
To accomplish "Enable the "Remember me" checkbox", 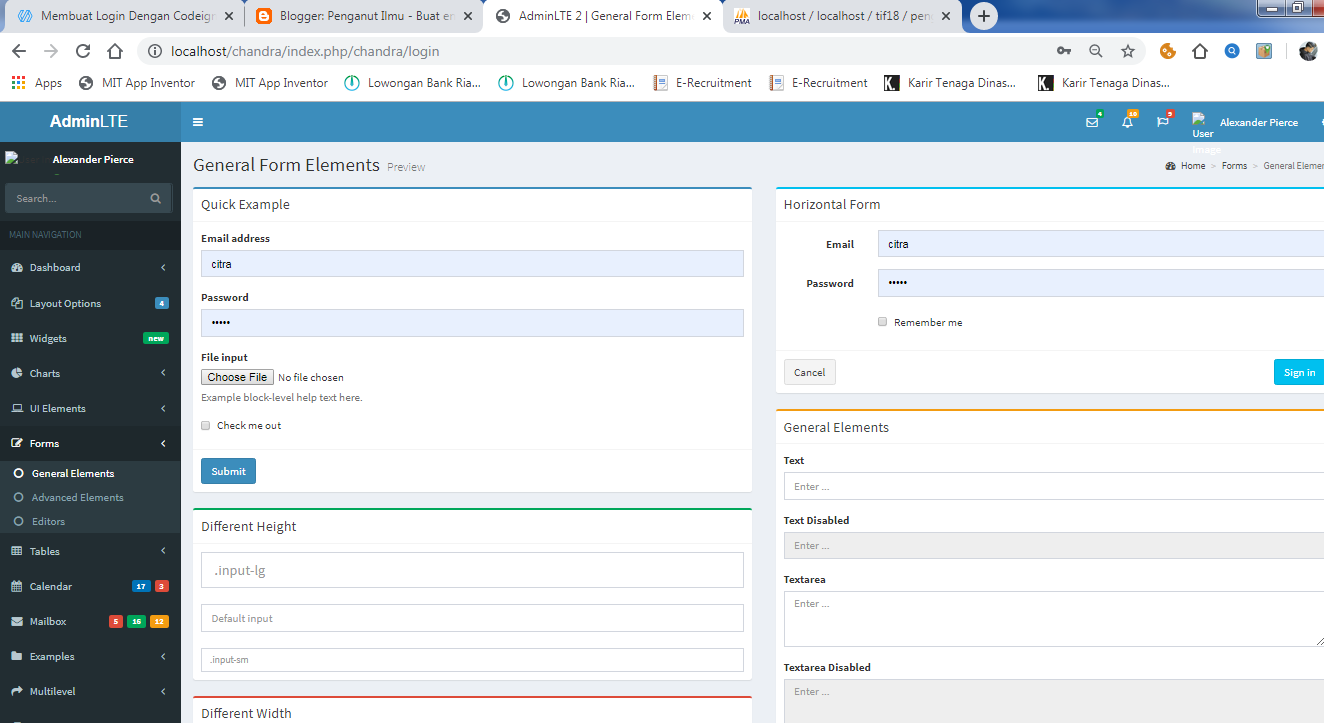I will coord(882,322).
